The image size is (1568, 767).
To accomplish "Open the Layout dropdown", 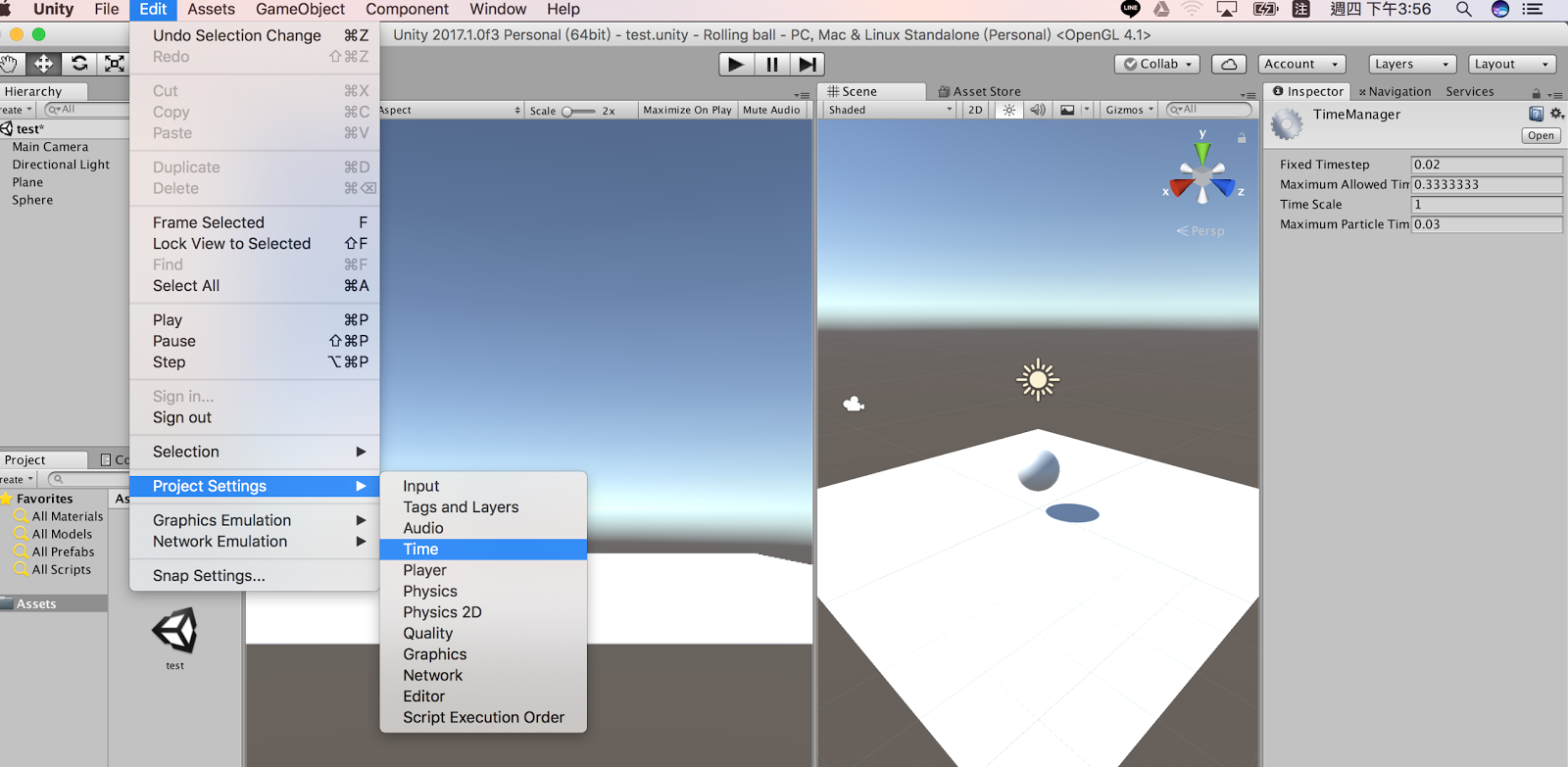I will (1513, 64).
